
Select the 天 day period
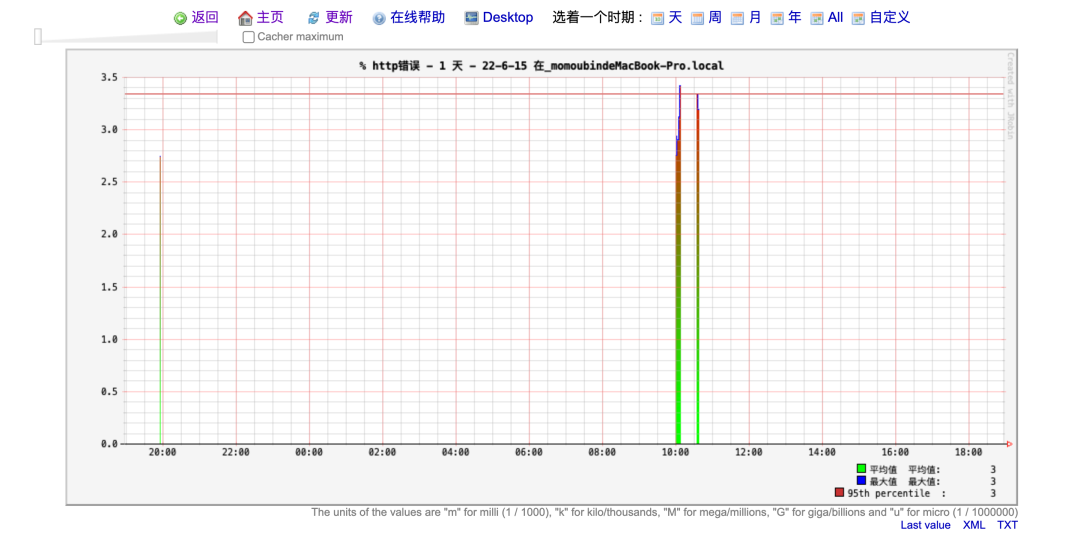point(675,17)
